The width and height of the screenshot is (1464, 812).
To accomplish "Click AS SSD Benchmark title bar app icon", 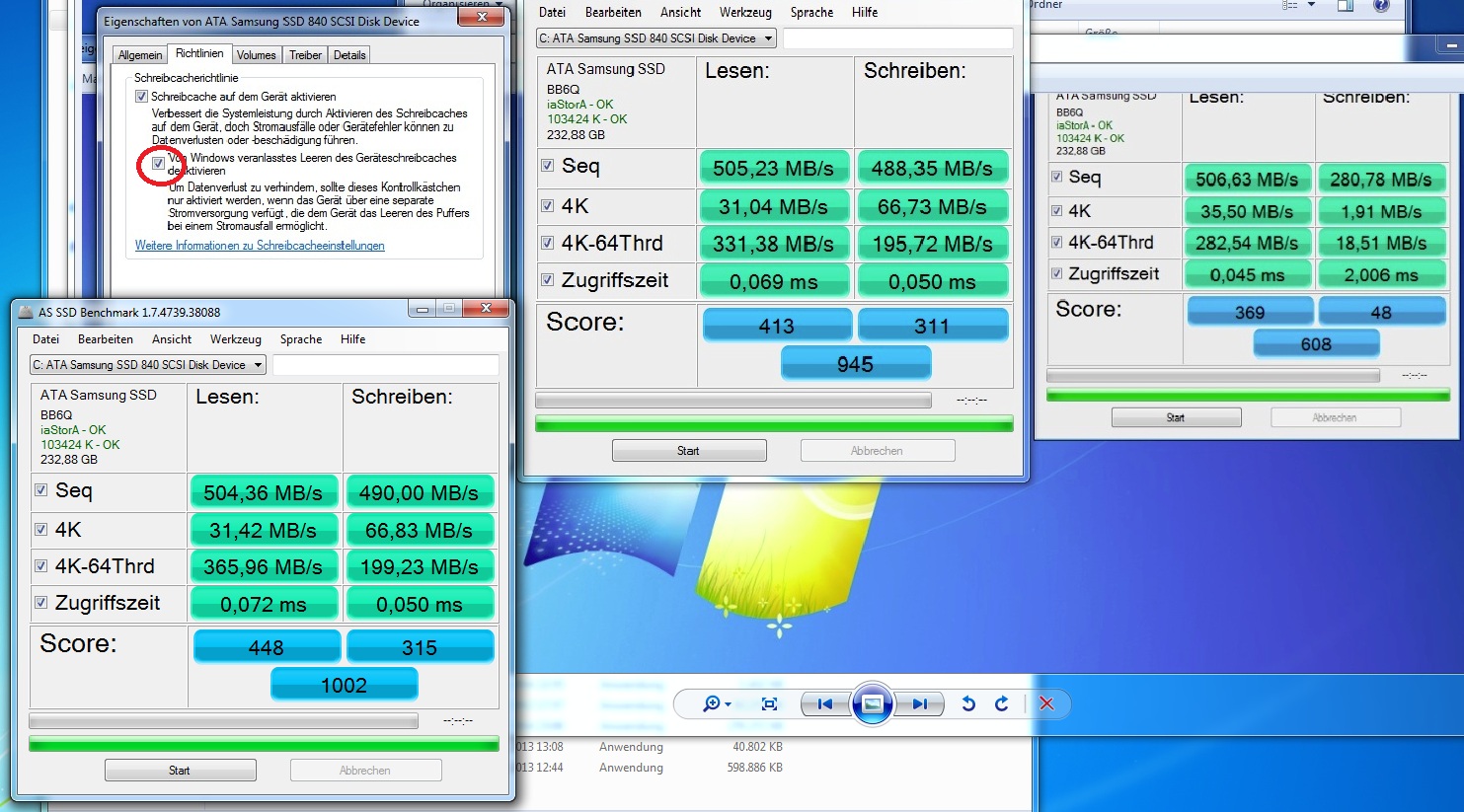I will tap(26, 312).
